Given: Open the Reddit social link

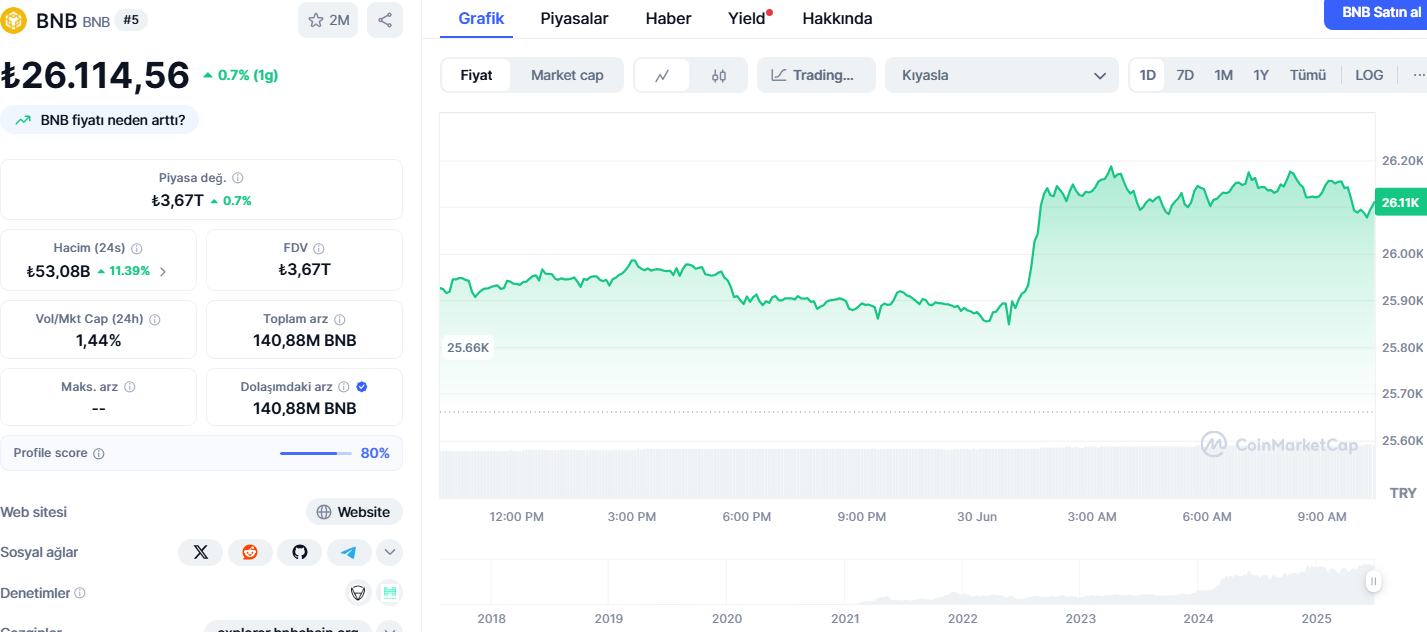Looking at the screenshot, I should pos(250,552).
